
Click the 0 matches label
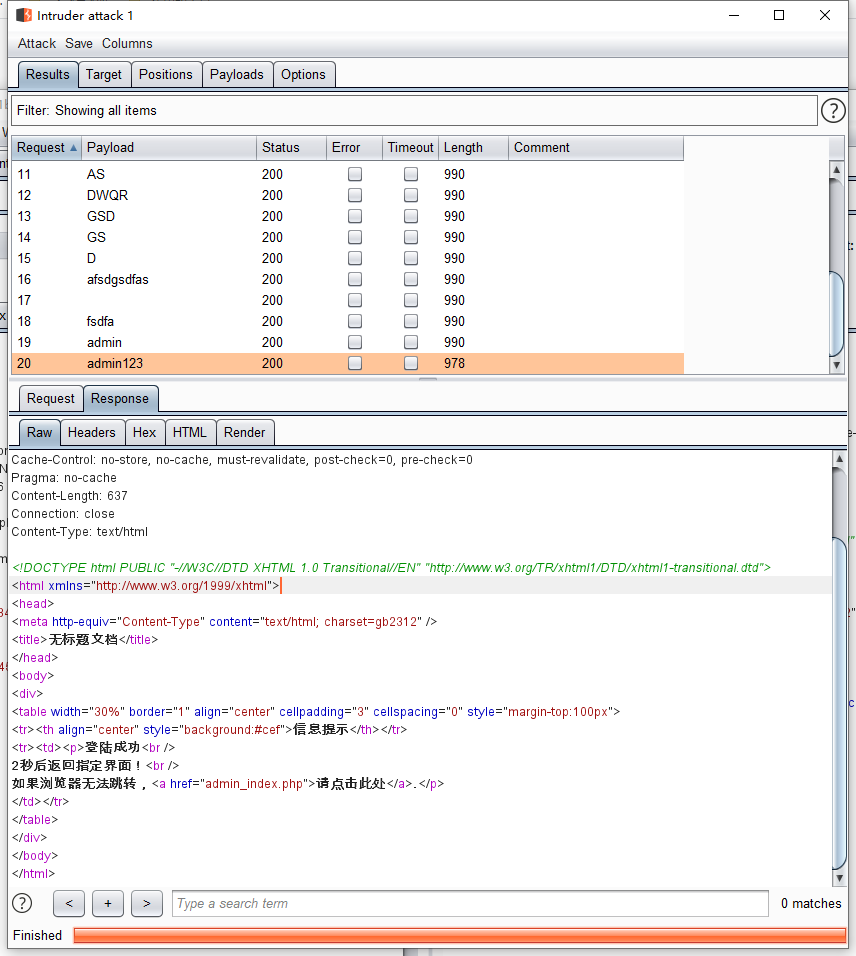811,903
